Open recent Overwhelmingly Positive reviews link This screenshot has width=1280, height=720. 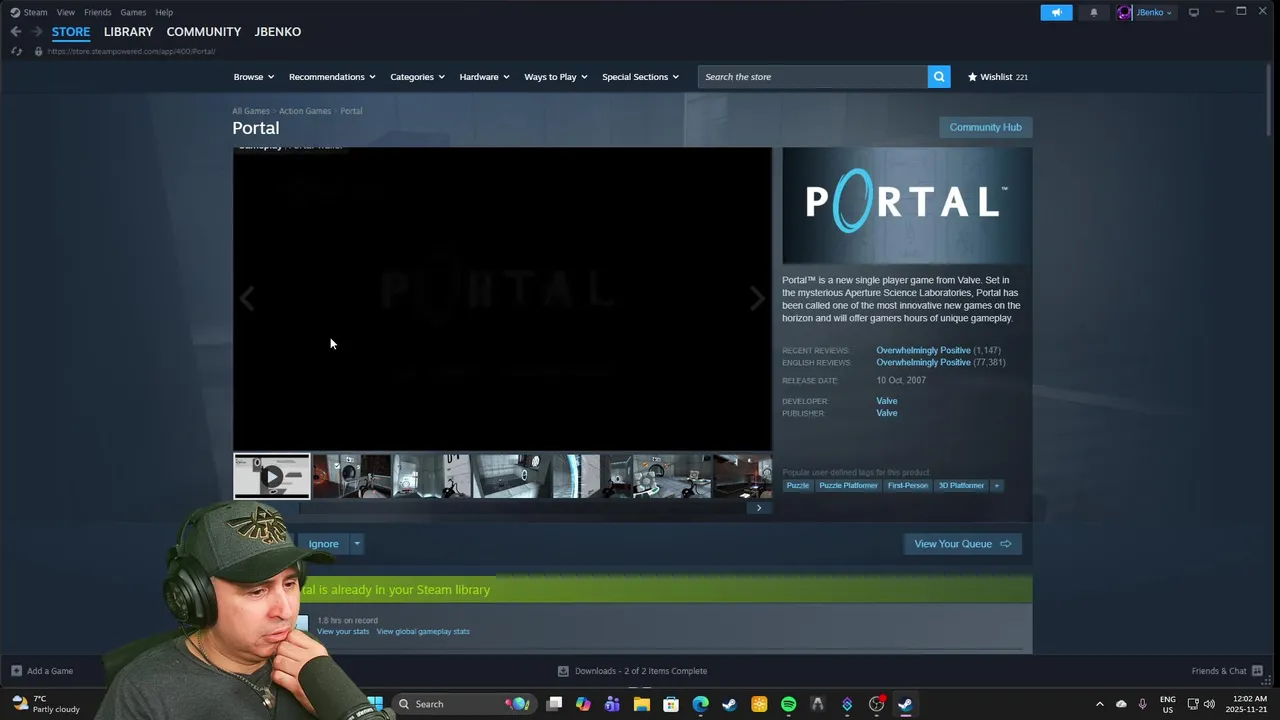923,351
